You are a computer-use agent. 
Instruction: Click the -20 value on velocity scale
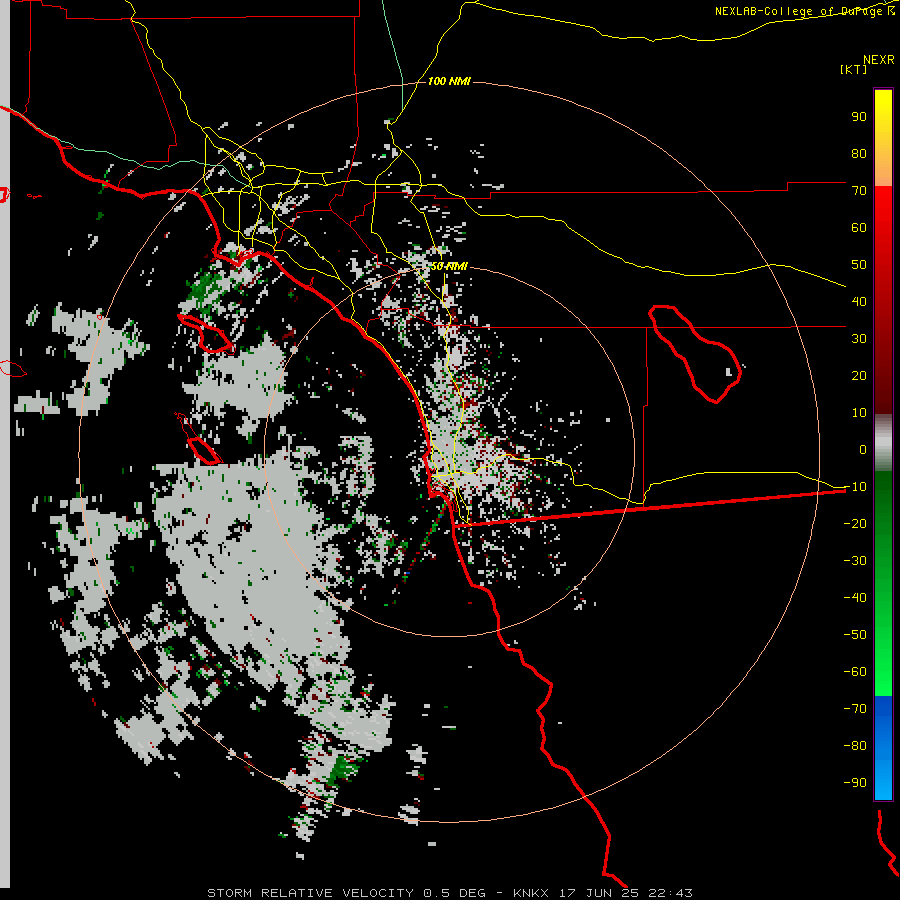click(x=855, y=523)
